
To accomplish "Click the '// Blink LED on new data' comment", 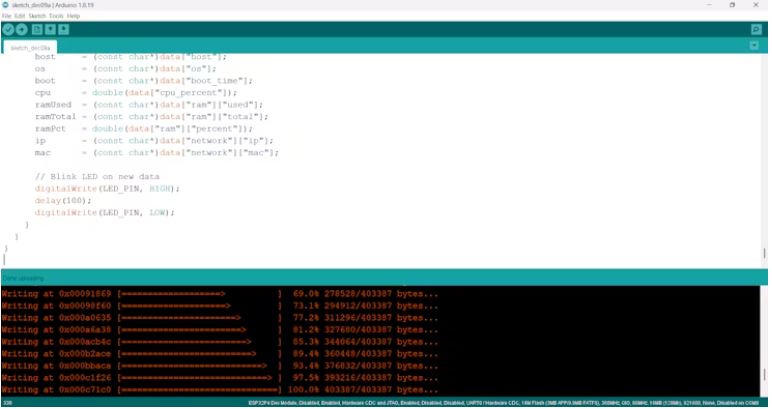I will pos(97,177).
